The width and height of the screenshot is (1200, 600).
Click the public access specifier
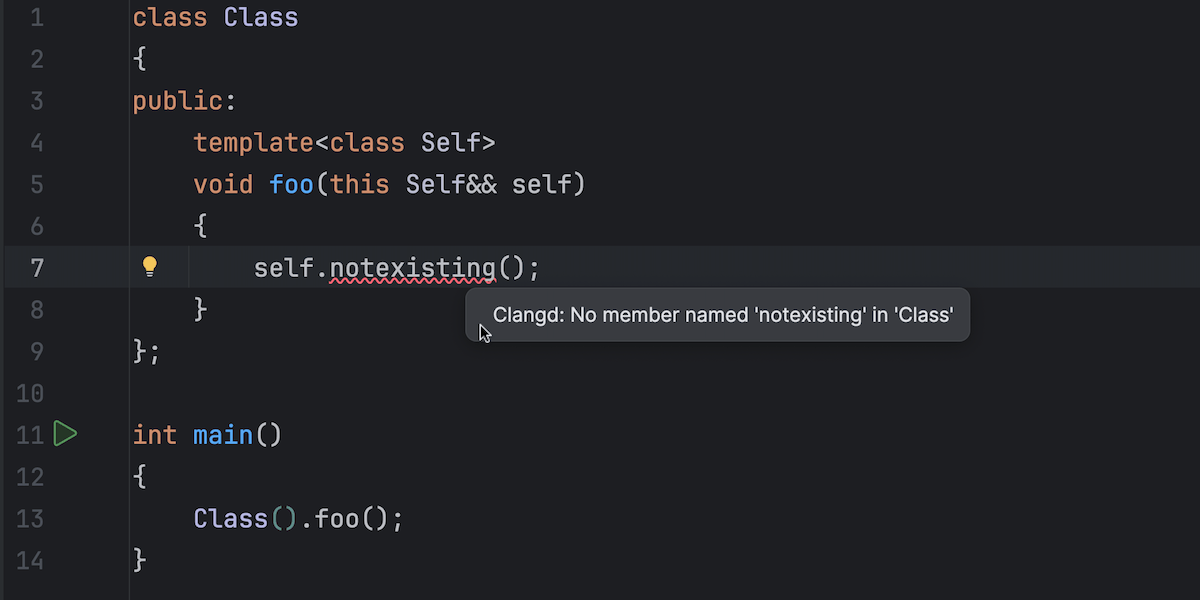(178, 101)
